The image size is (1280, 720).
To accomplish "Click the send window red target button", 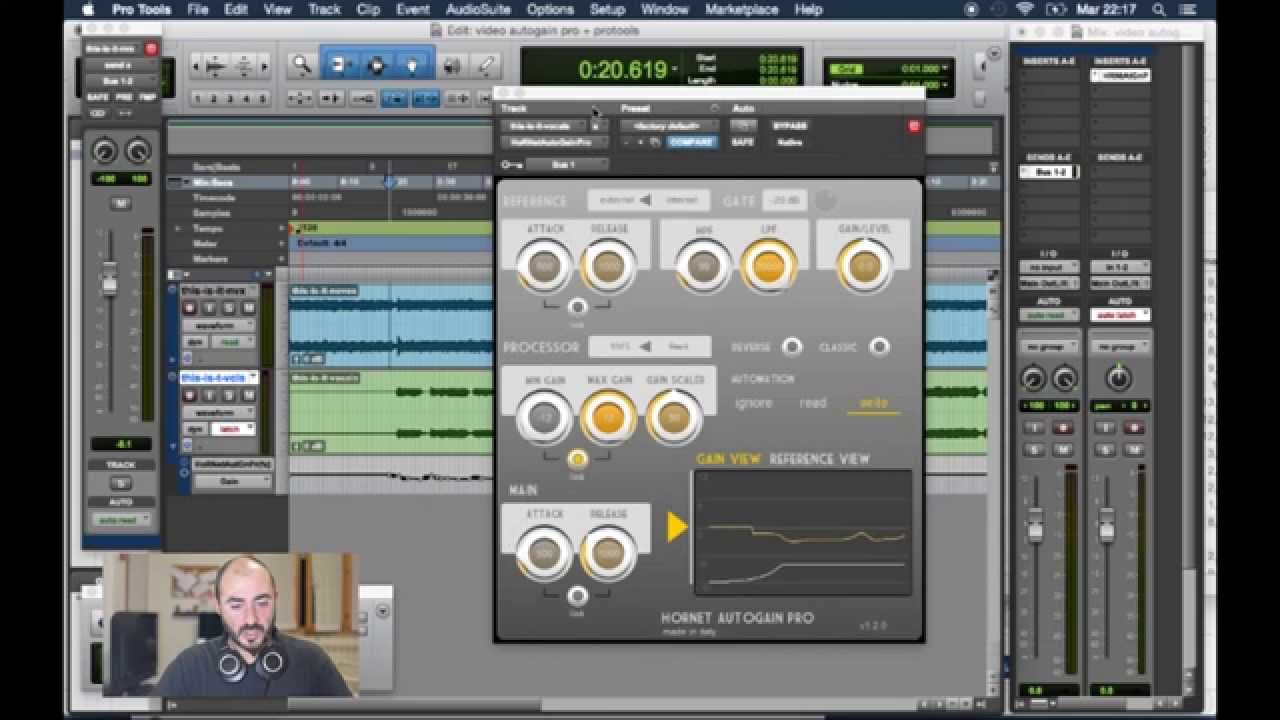I will [x=152, y=48].
